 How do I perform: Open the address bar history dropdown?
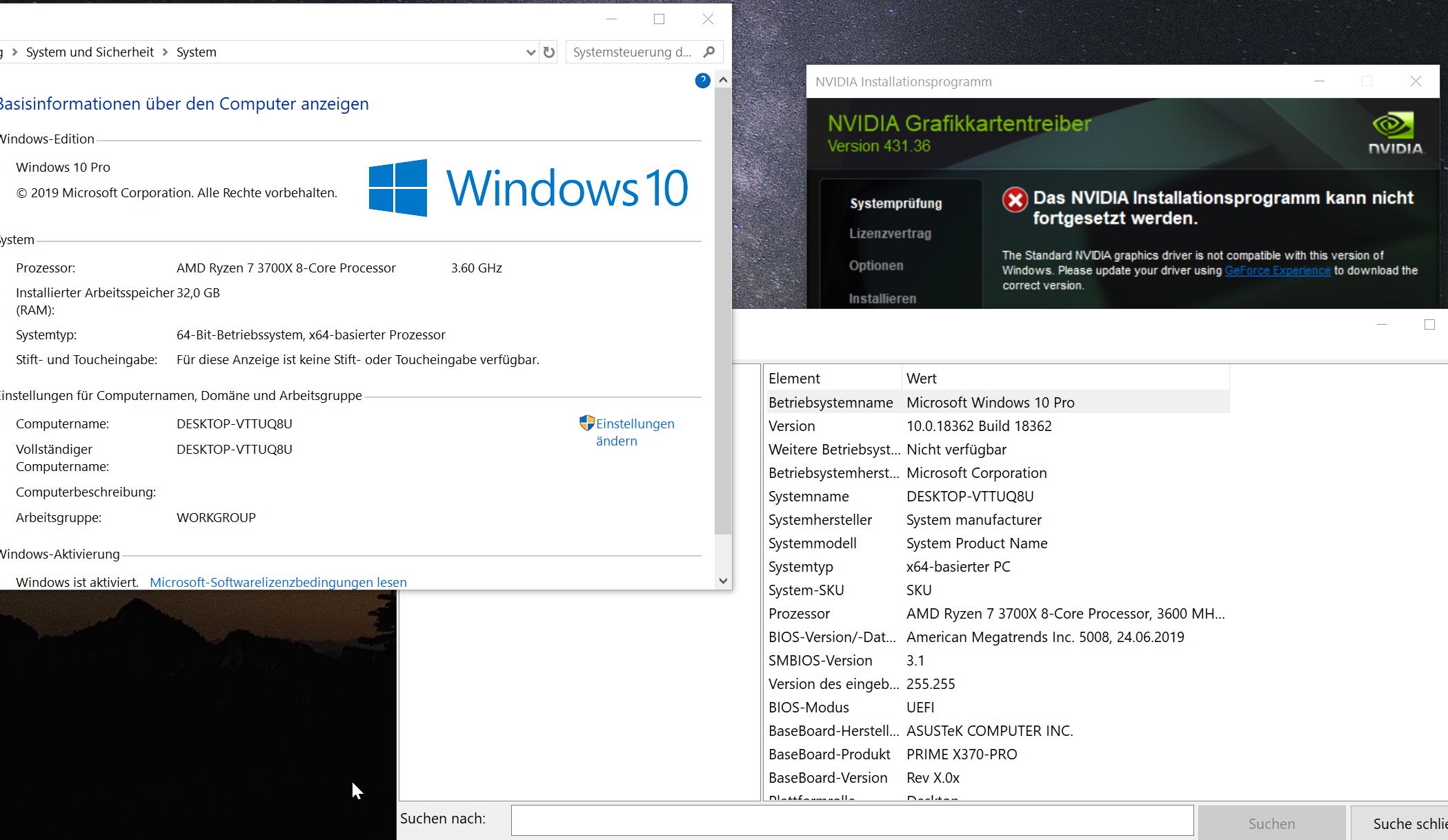point(530,52)
